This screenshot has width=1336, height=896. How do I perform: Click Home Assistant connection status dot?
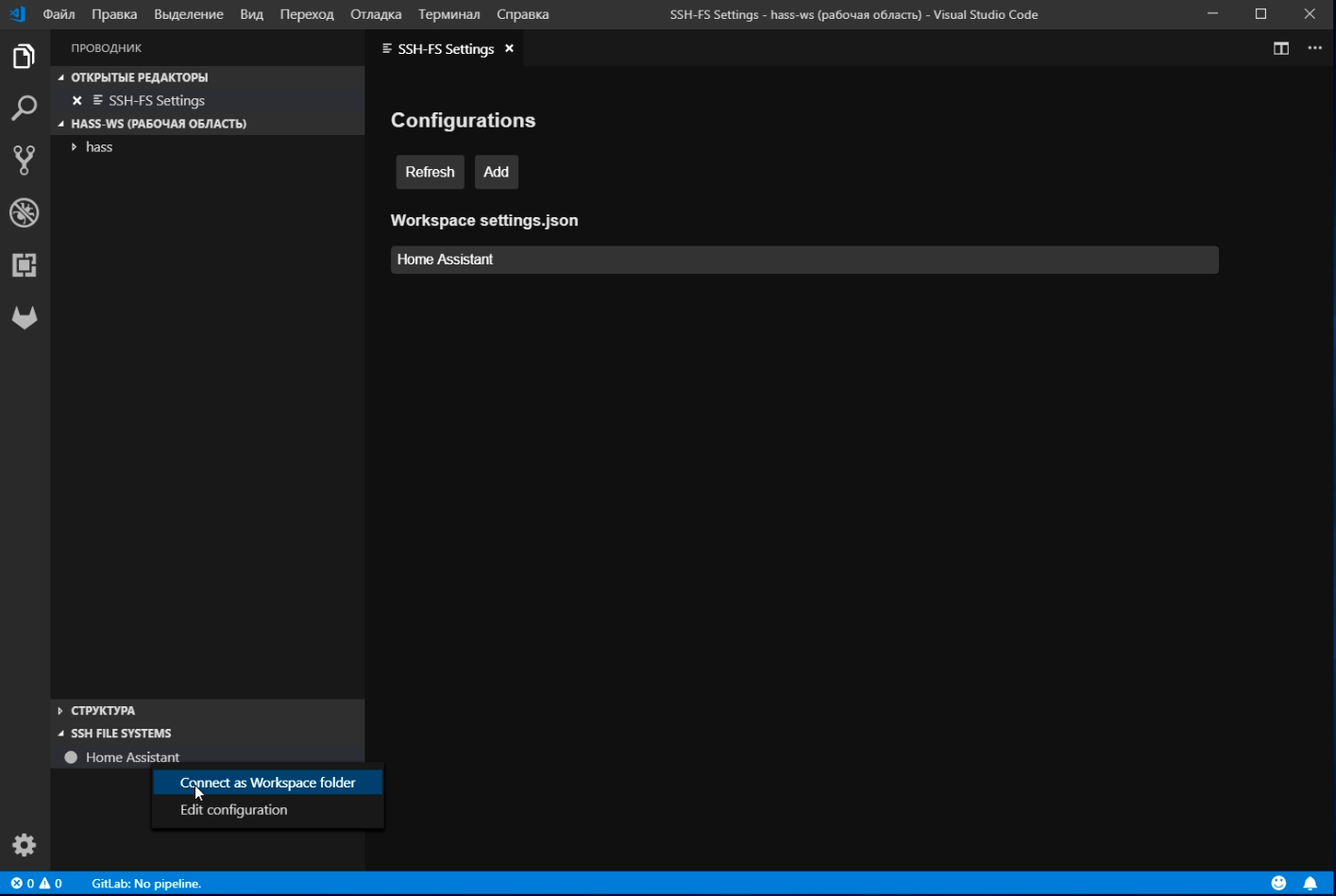tap(71, 757)
